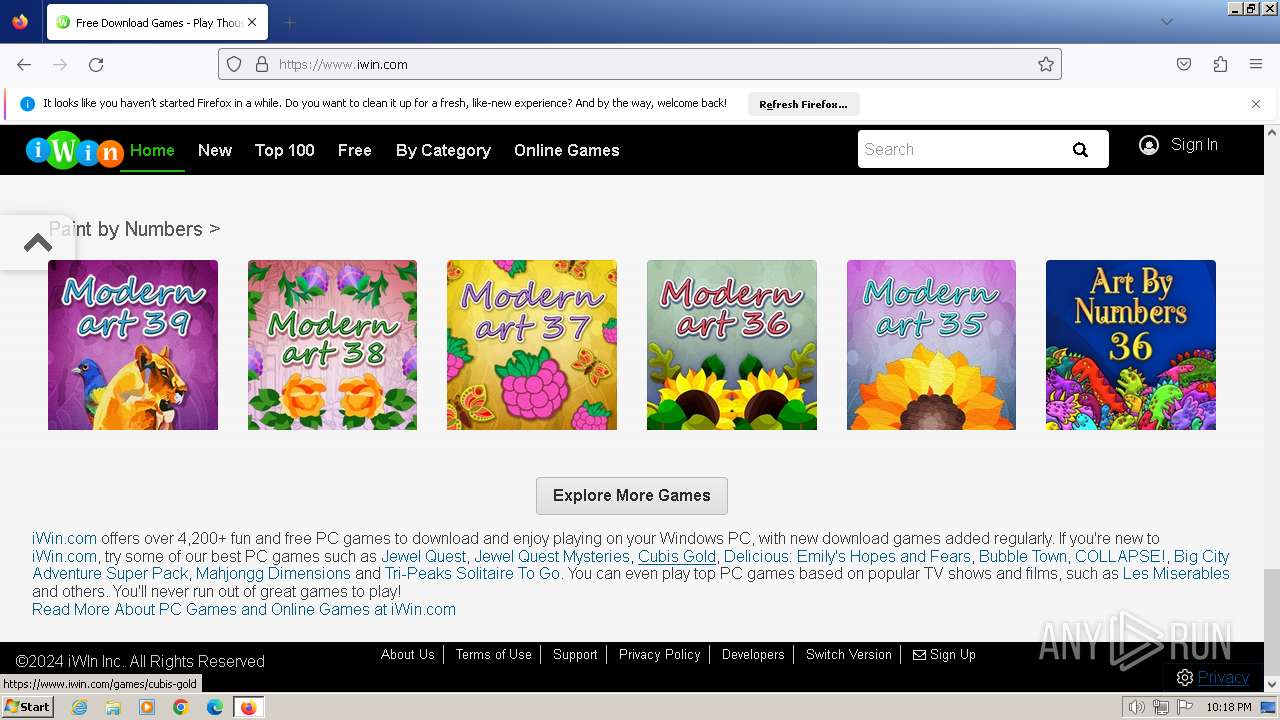Open the New games menu

coord(215,150)
